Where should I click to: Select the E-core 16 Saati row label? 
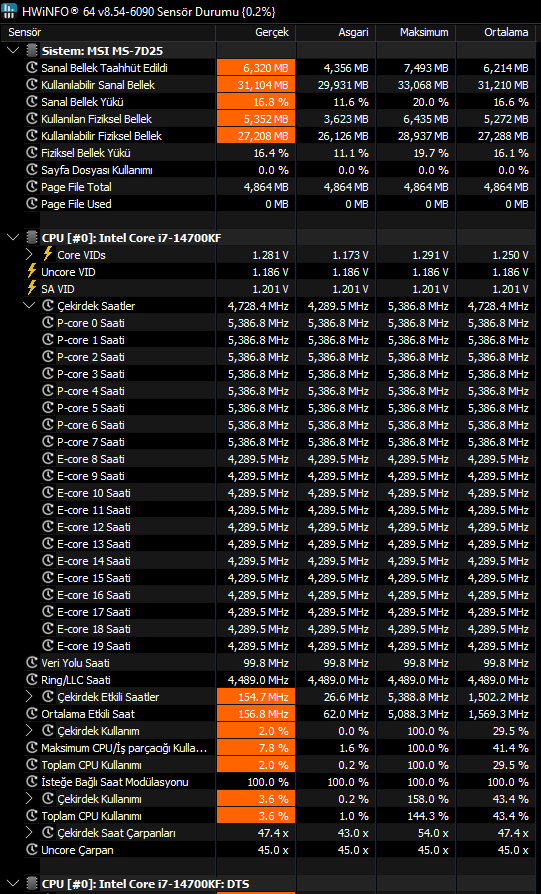point(94,595)
